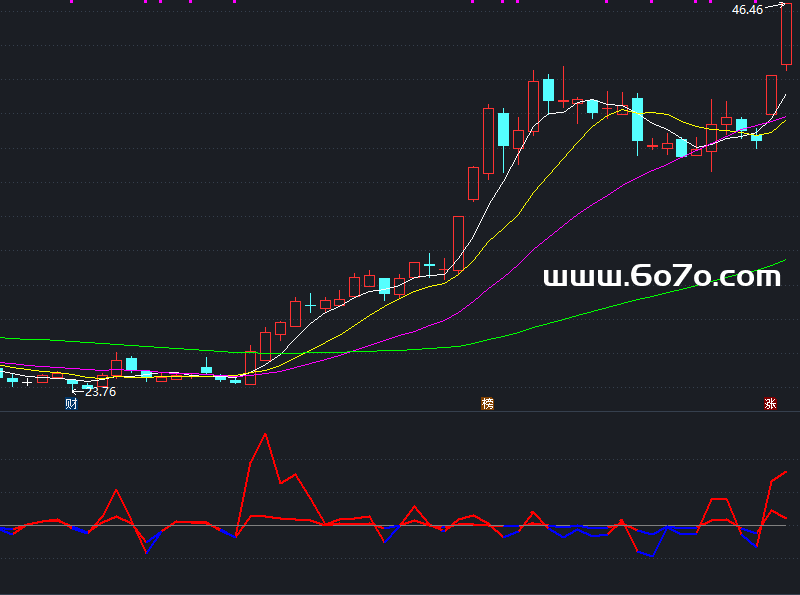Click the 46.46 high price label

pyautogui.click(x=746, y=10)
